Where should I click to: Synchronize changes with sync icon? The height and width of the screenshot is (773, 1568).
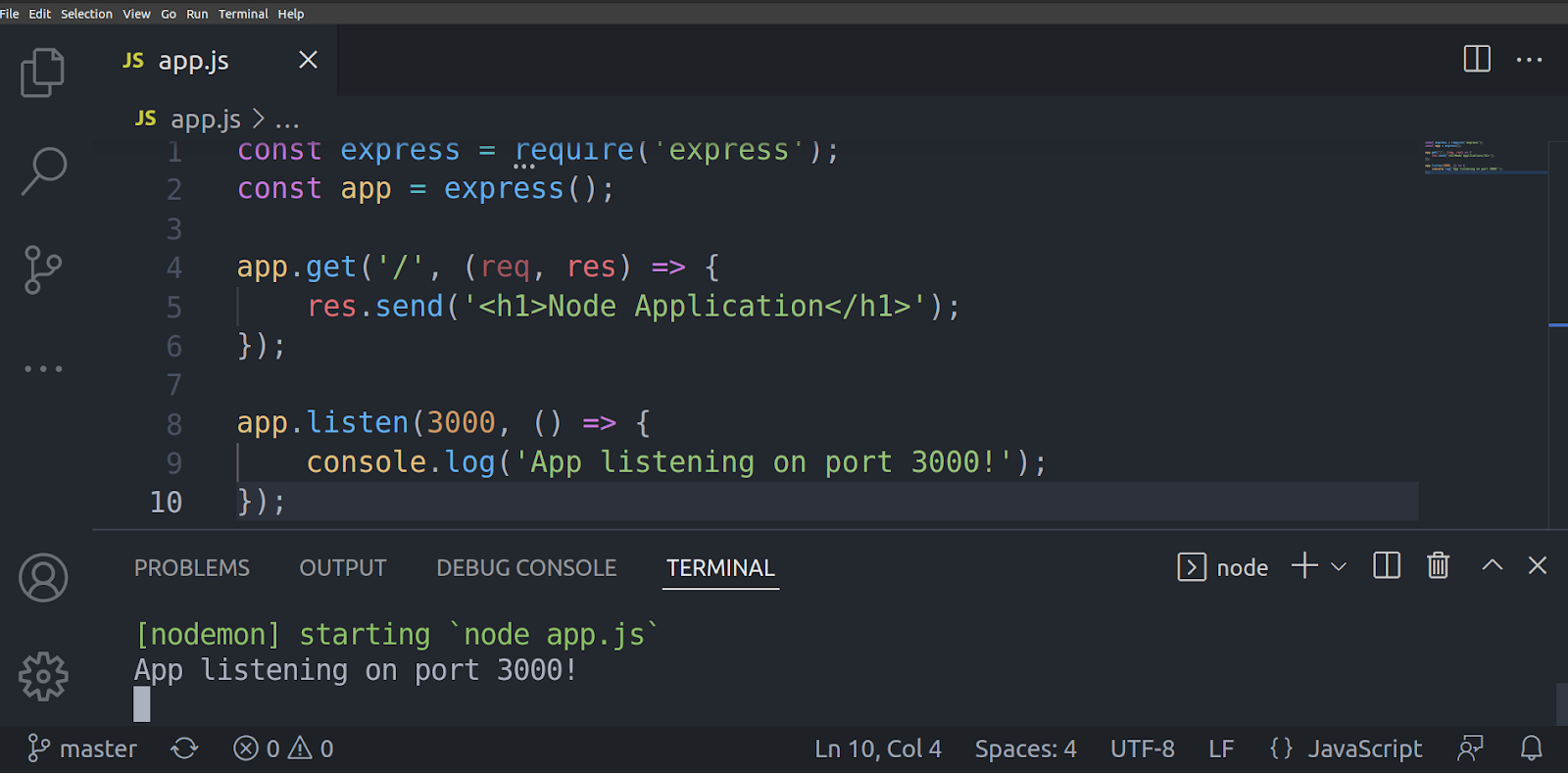pos(184,749)
